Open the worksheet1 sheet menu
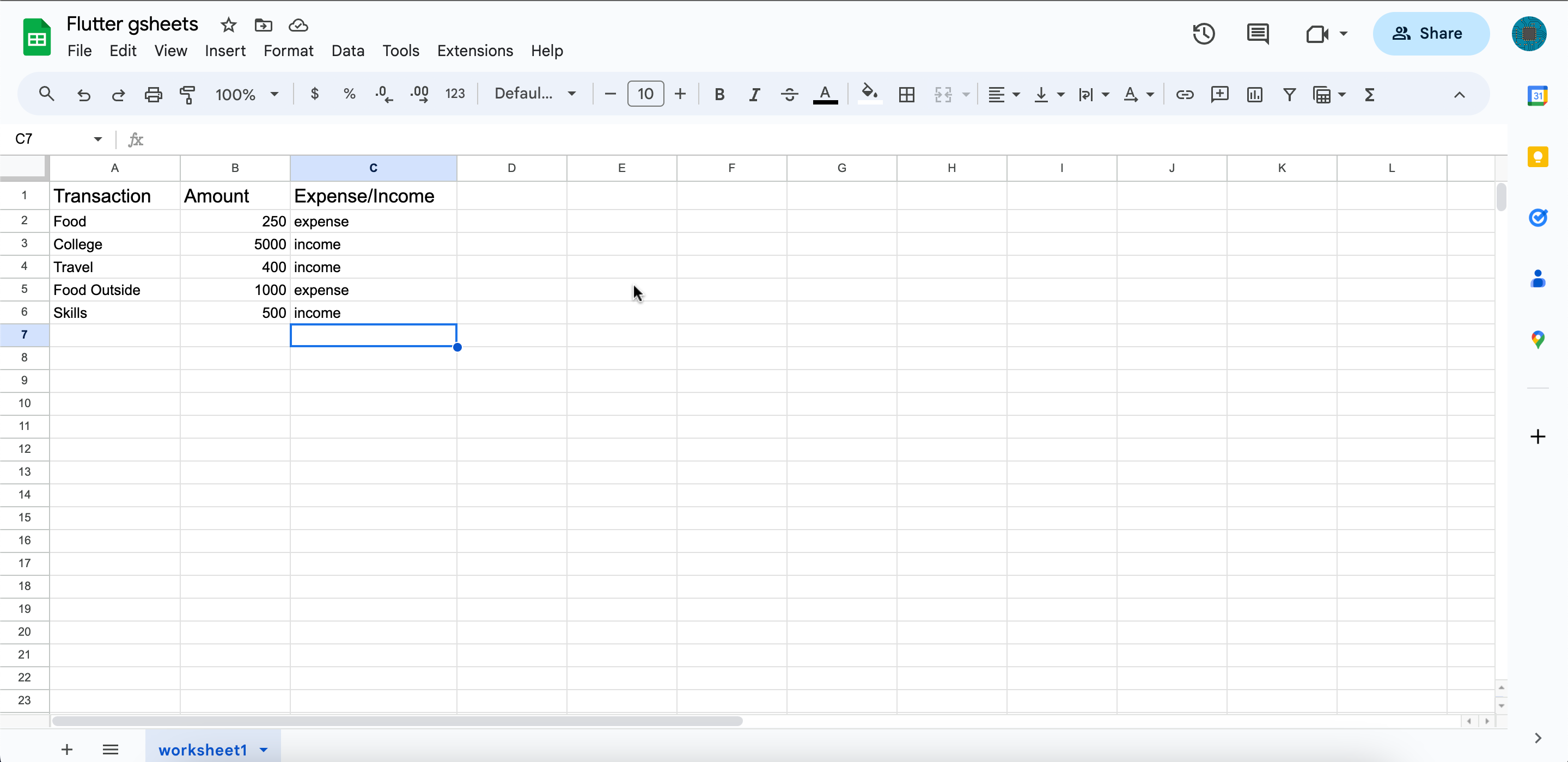 [x=263, y=749]
